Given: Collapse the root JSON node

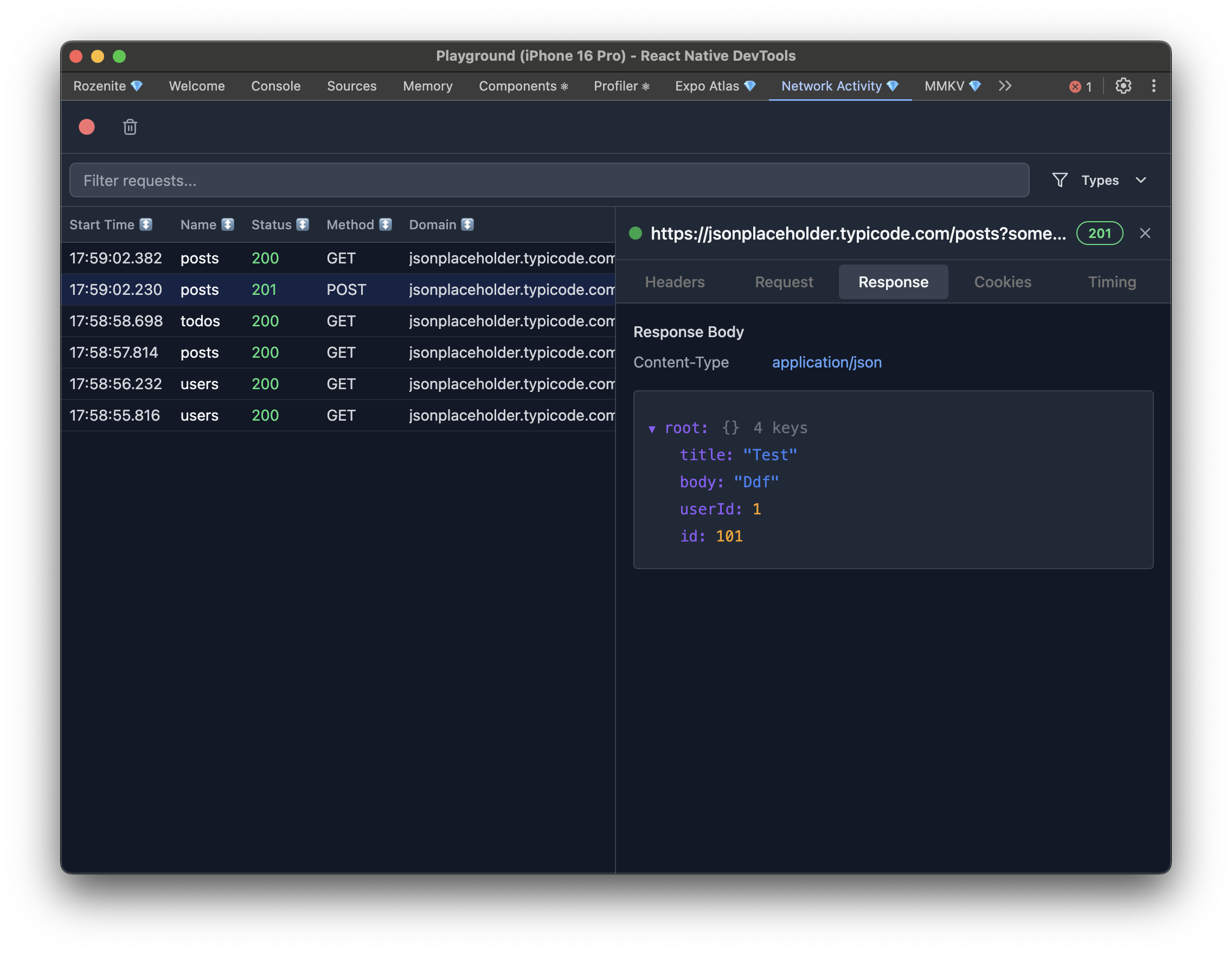Looking at the screenshot, I should coord(652,429).
